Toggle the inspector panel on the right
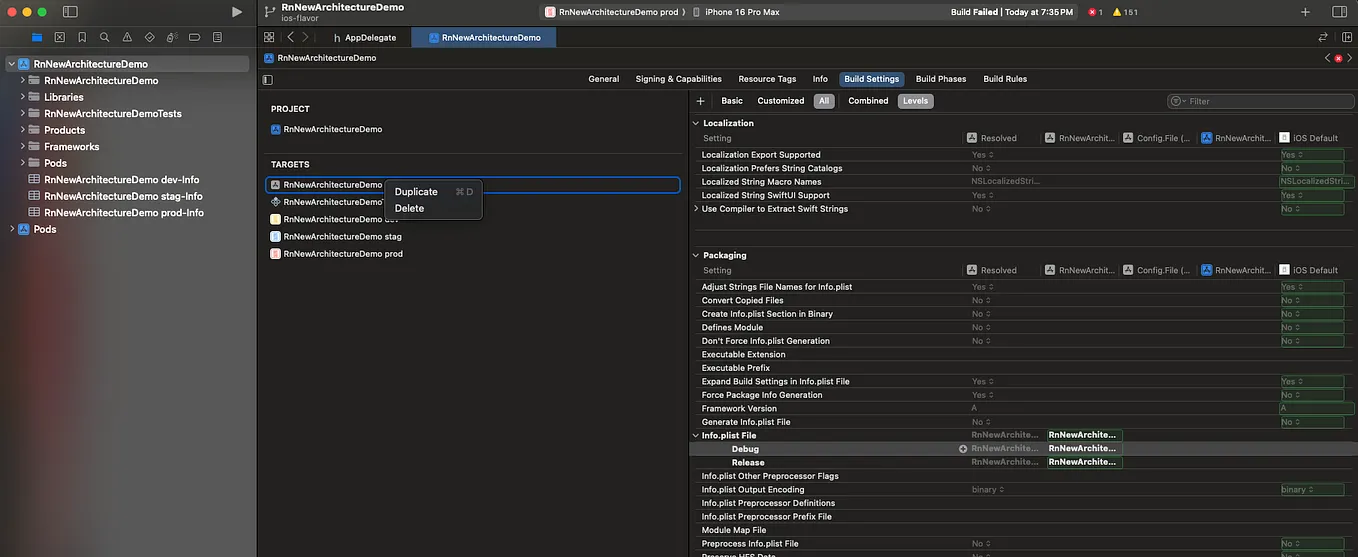The width and height of the screenshot is (1358, 557). [x=1340, y=12]
